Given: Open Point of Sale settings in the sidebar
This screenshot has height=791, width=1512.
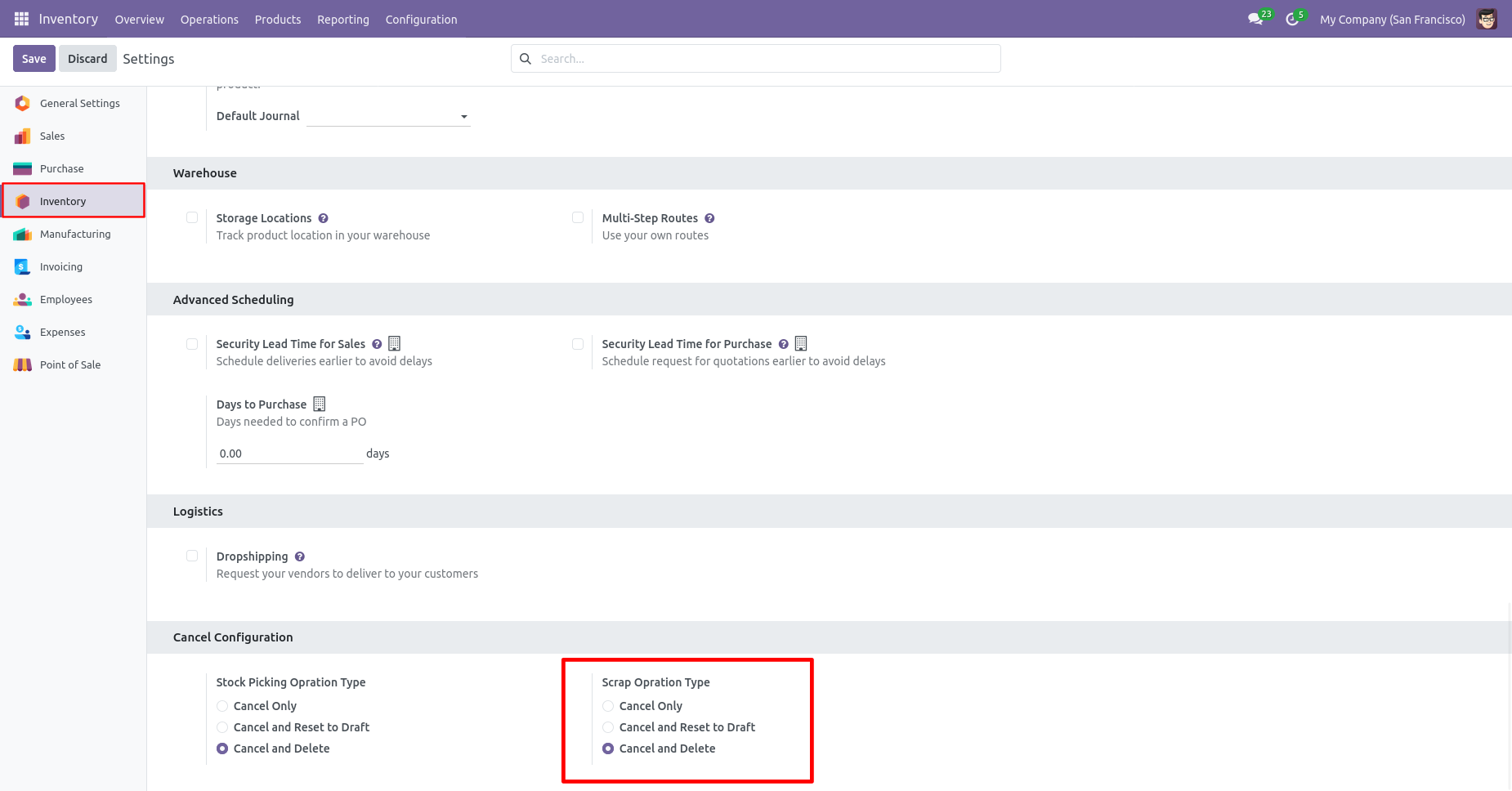Looking at the screenshot, I should [74, 364].
